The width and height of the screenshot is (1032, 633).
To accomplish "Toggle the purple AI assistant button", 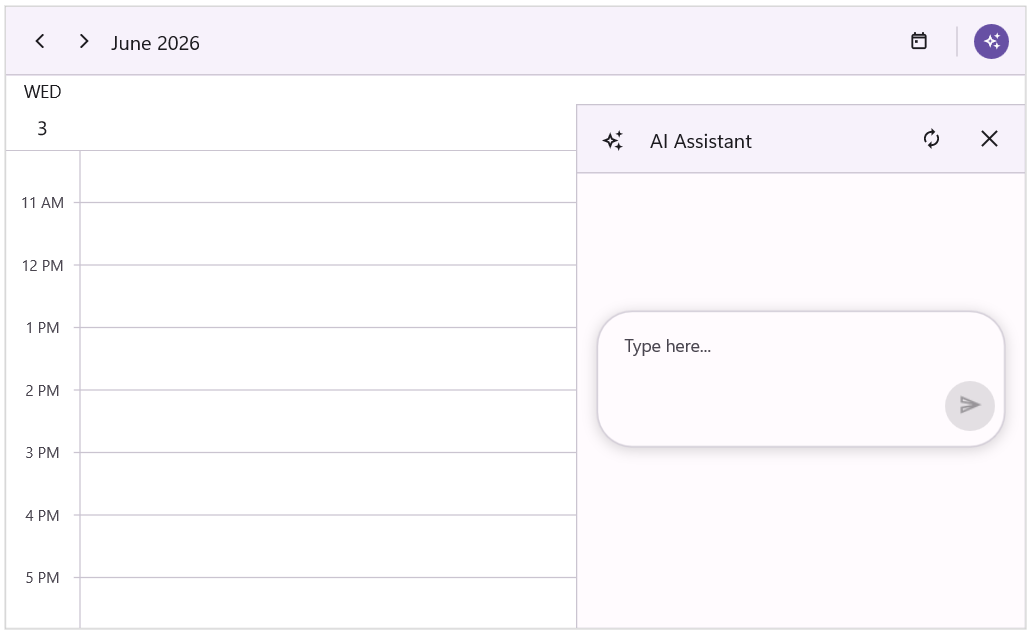I will coord(991,41).
